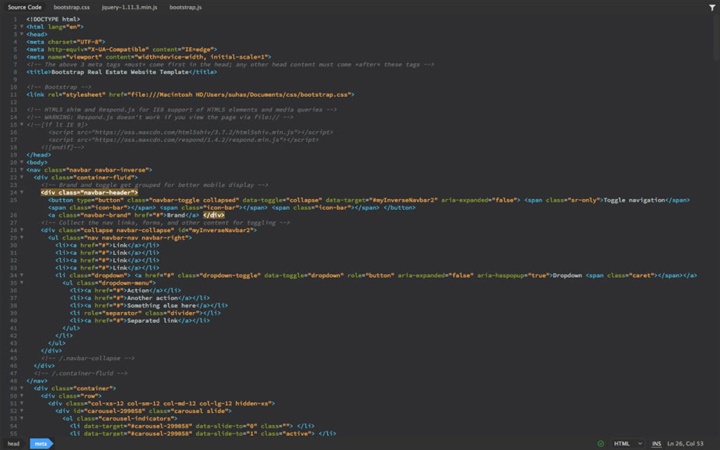The height and width of the screenshot is (450, 720).
Task: Click the bootstrap.css stylesheet link line
Action: (190, 95)
